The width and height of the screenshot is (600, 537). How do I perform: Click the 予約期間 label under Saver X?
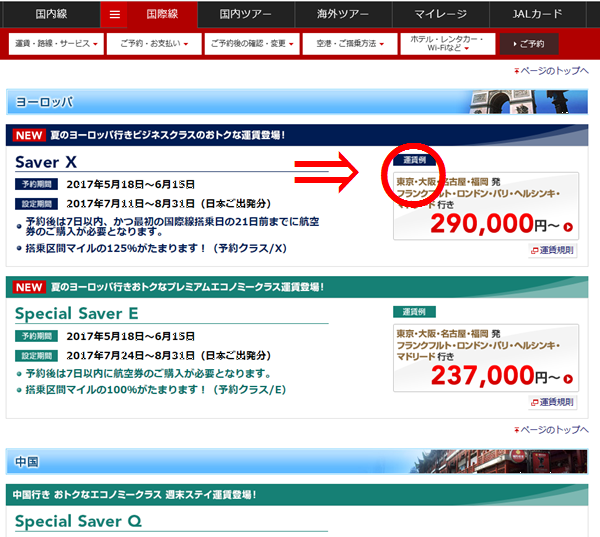tap(36, 184)
